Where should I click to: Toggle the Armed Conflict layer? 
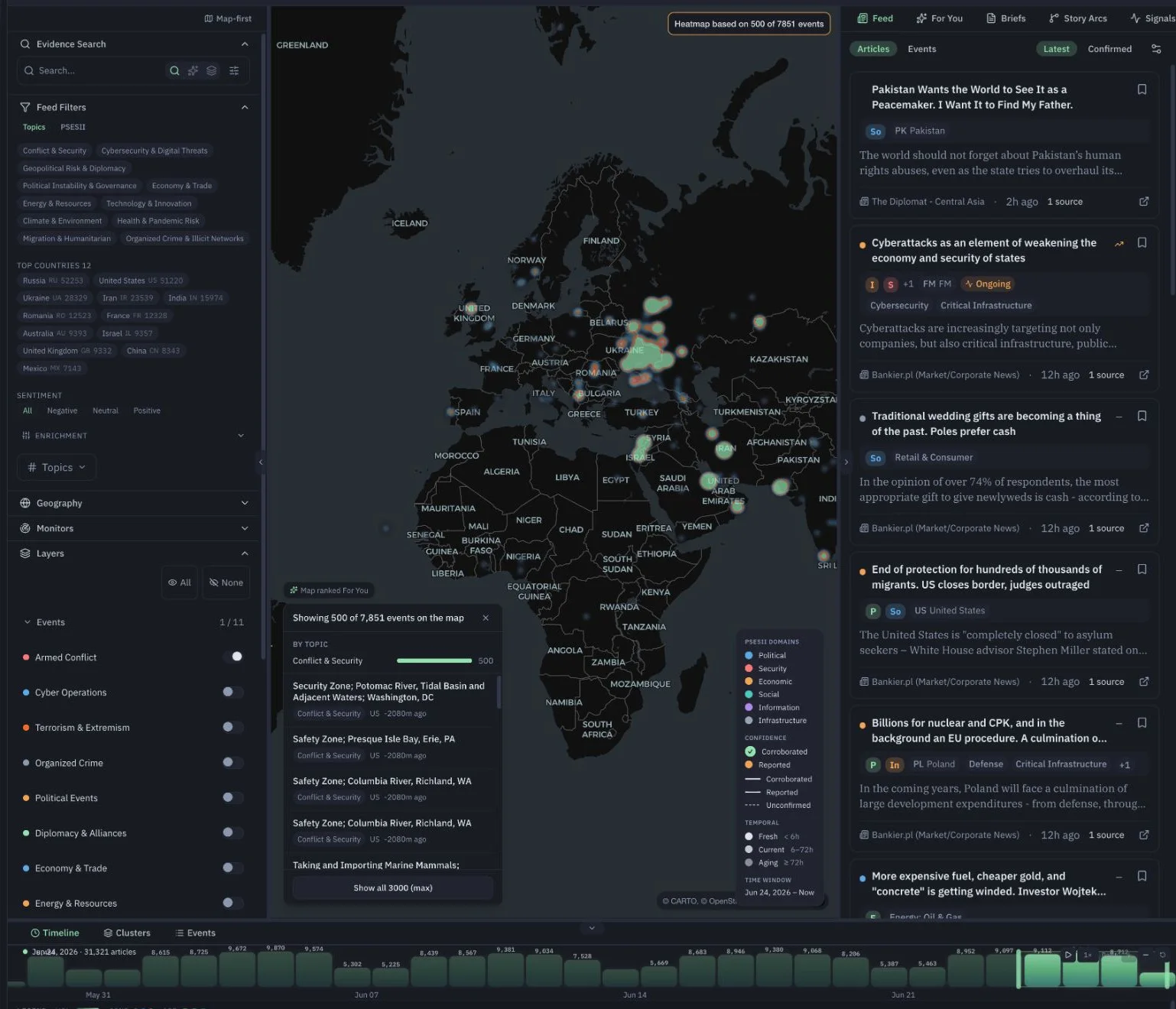pos(233,657)
